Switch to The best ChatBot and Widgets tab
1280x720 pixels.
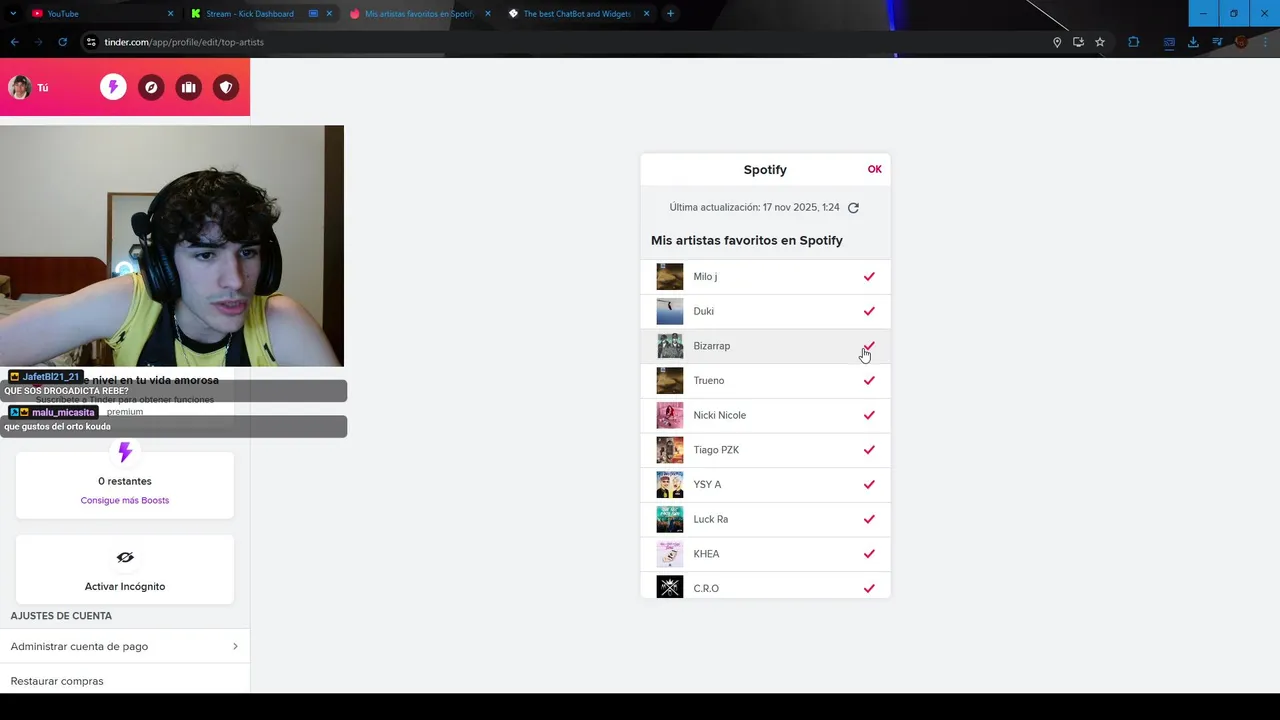(577, 14)
